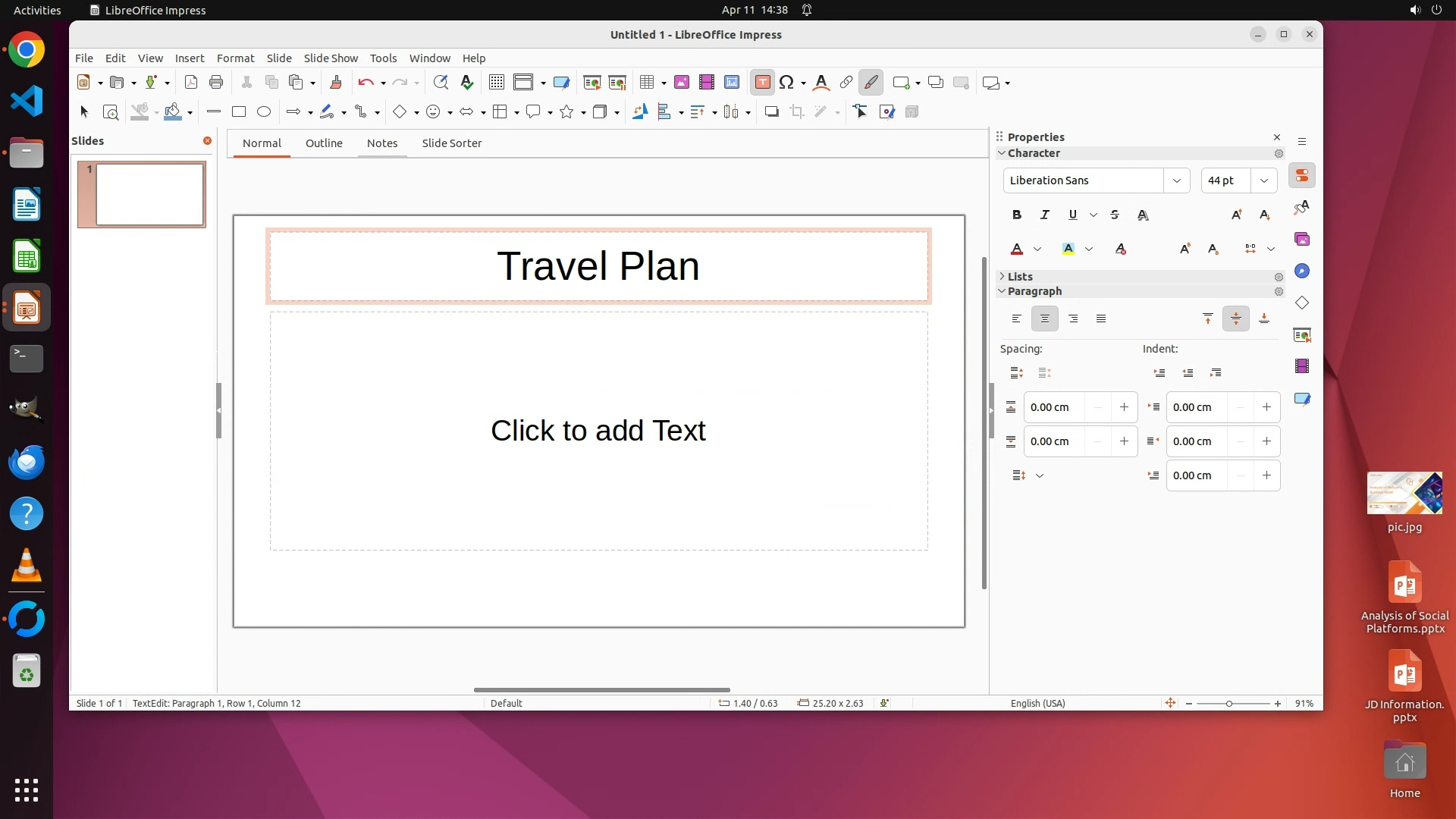Select the Ellipse drawing tool
This screenshot has width=1456, height=819.
point(264,112)
